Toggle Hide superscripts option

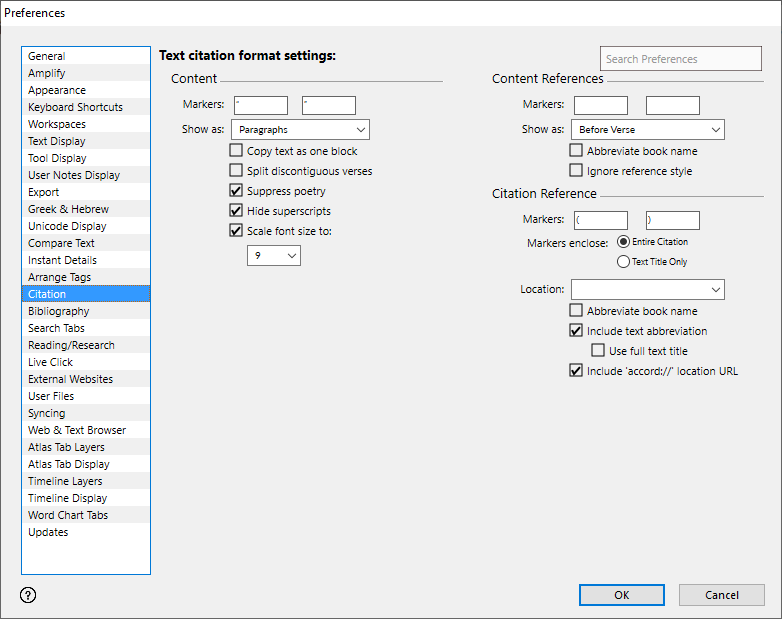coord(236,211)
